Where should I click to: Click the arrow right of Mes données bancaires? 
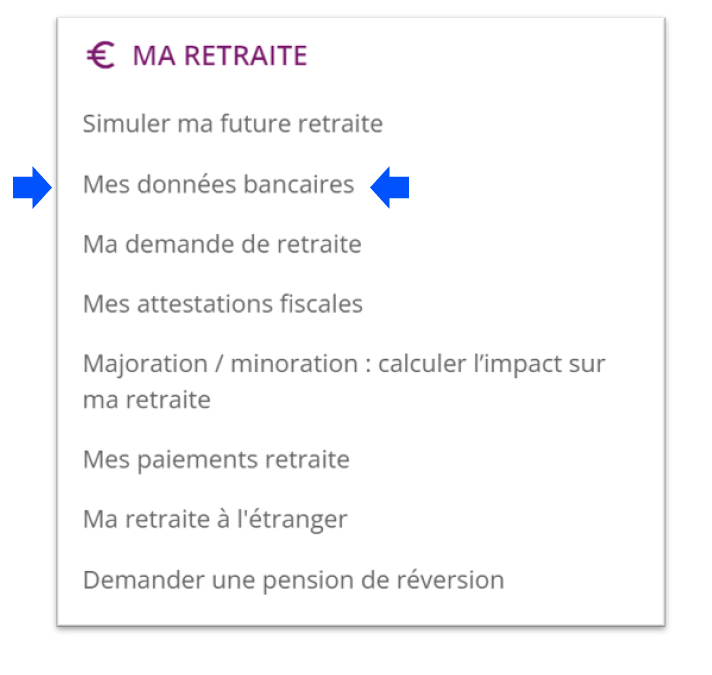(x=390, y=186)
